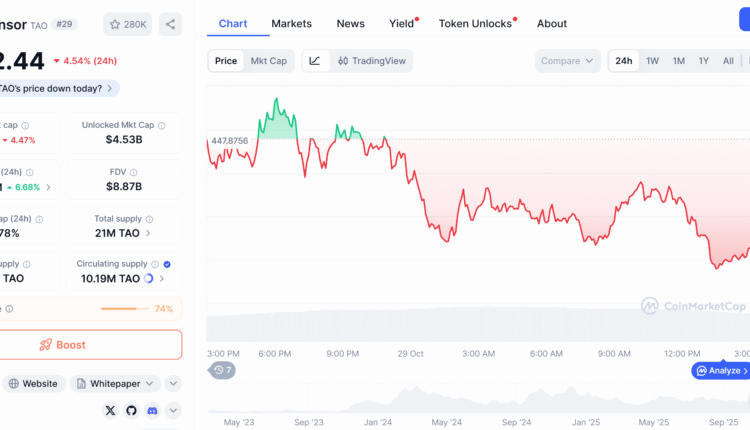750x430 pixels.
Task: Open the Compare dropdown
Action: point(567,61)
